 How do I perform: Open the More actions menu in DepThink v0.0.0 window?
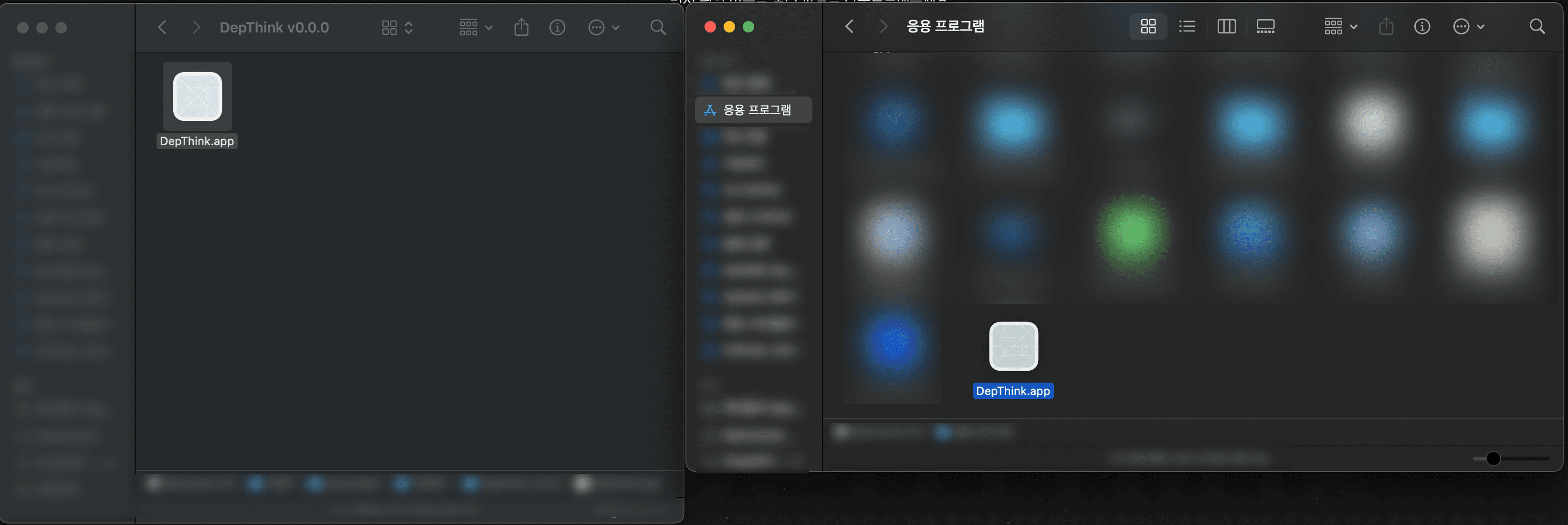[x=603, y=27]
